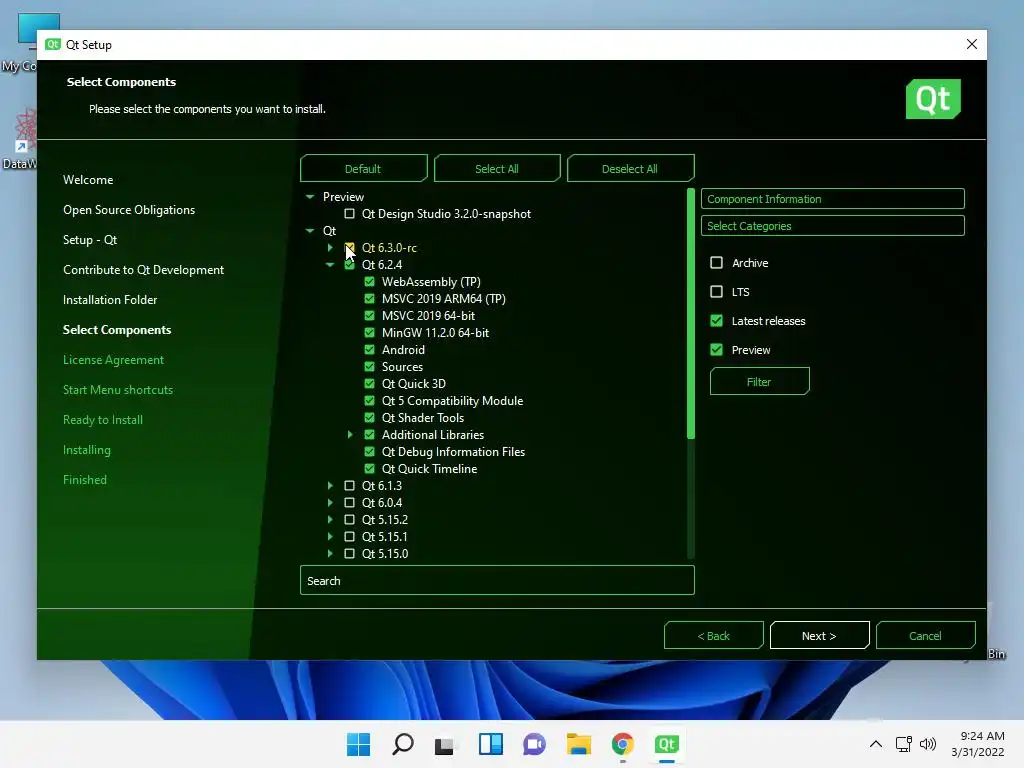Open File Explorer from the taskbar
Screen dimensions: 1024x768
578,744
